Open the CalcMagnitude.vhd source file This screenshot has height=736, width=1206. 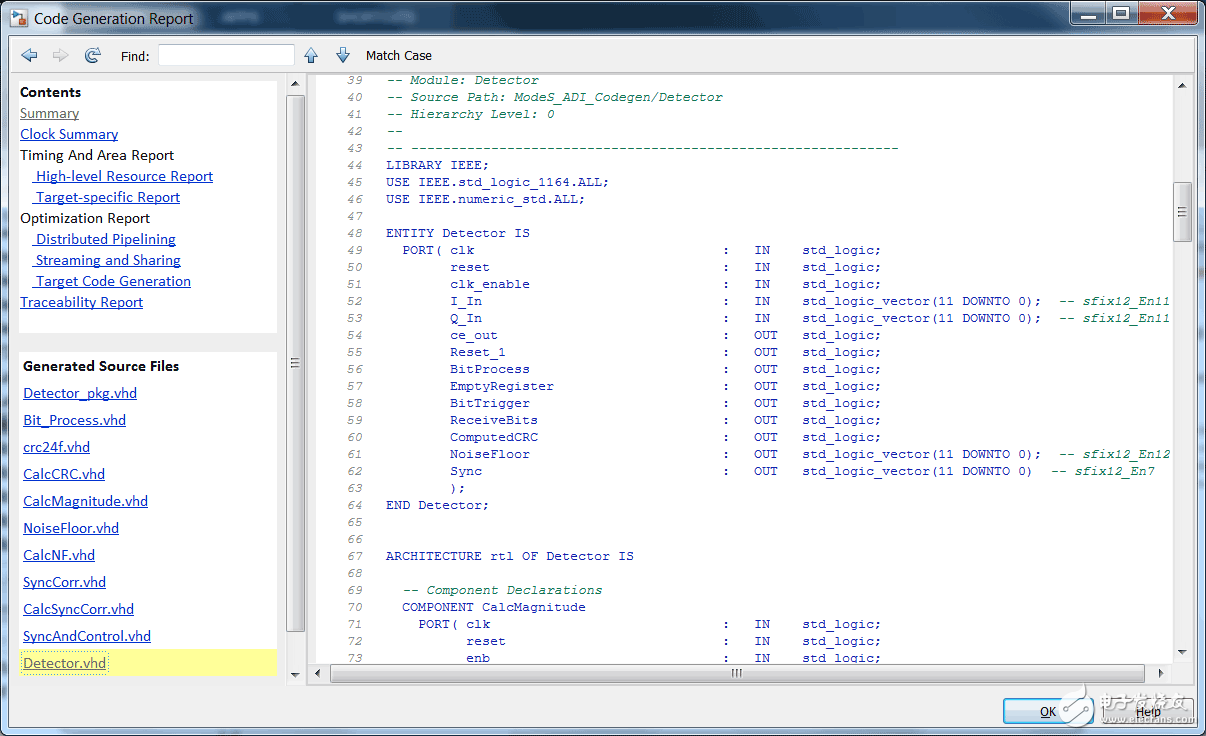(85, 501)
